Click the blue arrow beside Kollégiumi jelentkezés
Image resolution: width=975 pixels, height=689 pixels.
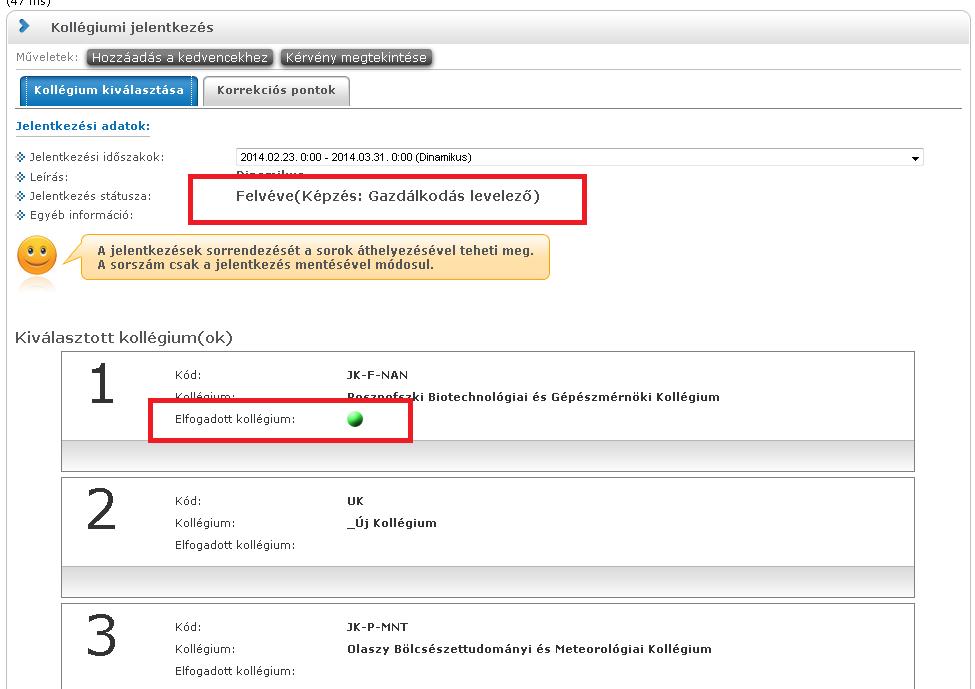point(24,26)
